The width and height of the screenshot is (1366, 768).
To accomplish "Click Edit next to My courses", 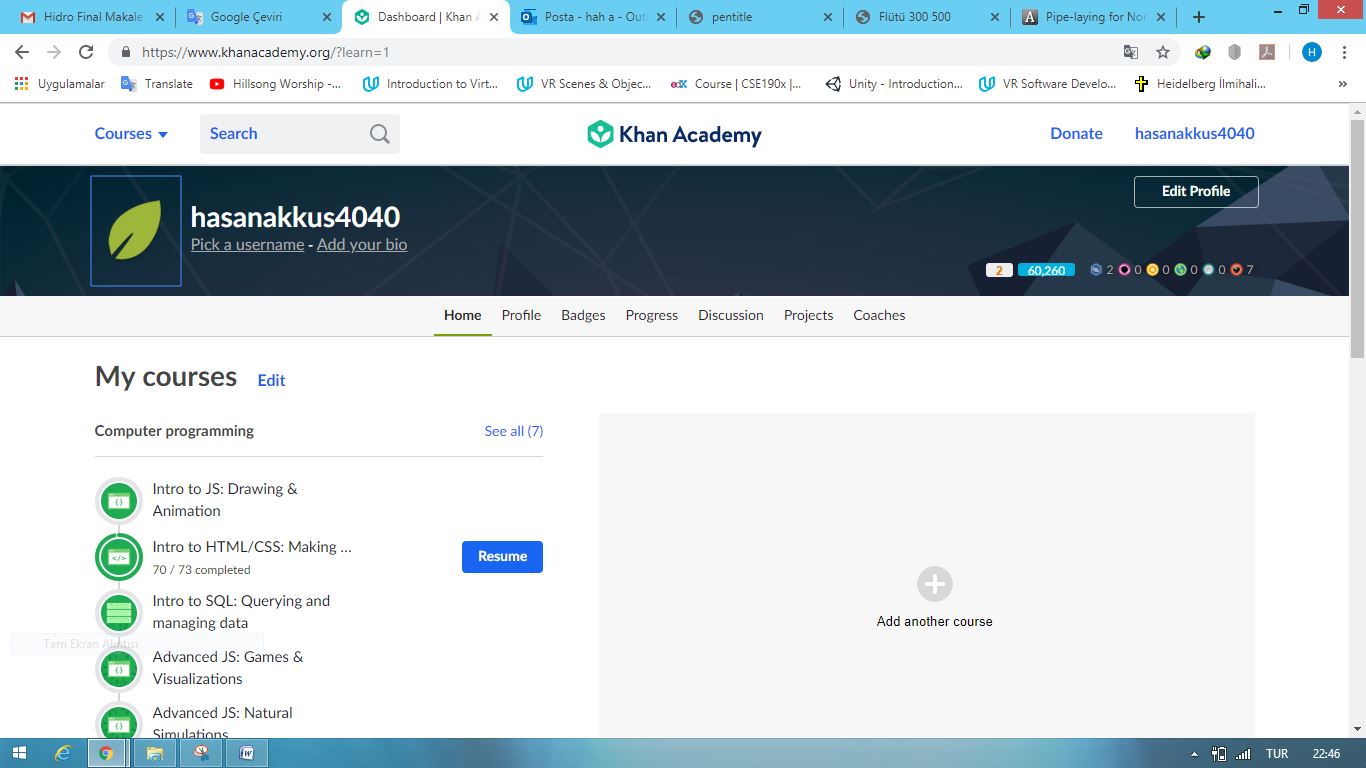I will 271,380.
